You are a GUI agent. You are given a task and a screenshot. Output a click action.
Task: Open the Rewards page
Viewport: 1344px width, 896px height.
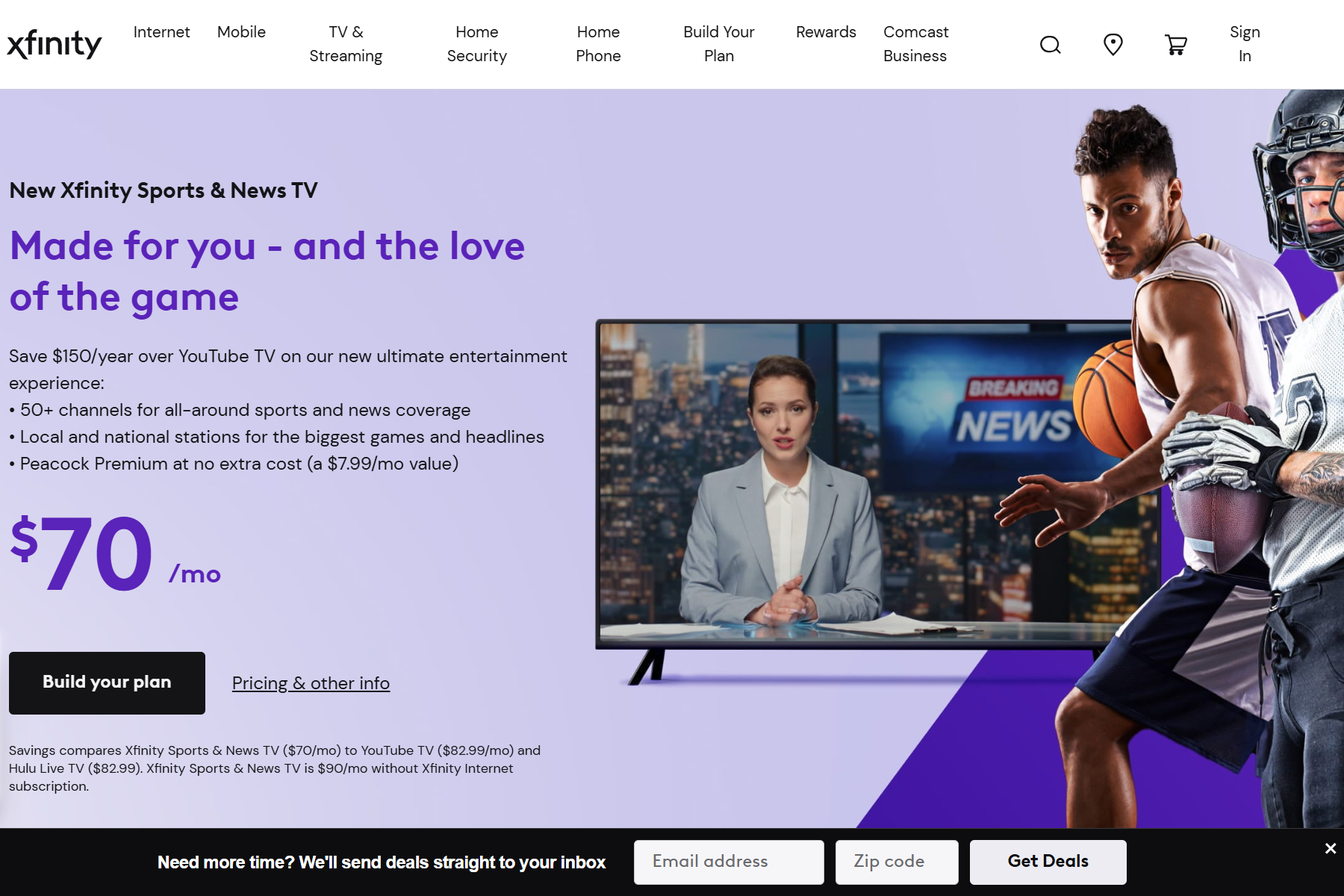point(826,32)
